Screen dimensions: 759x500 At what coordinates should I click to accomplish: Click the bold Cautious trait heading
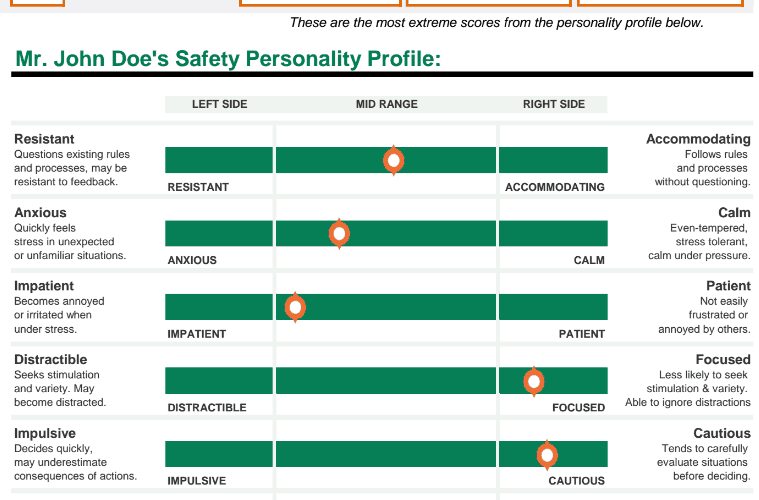721,433
